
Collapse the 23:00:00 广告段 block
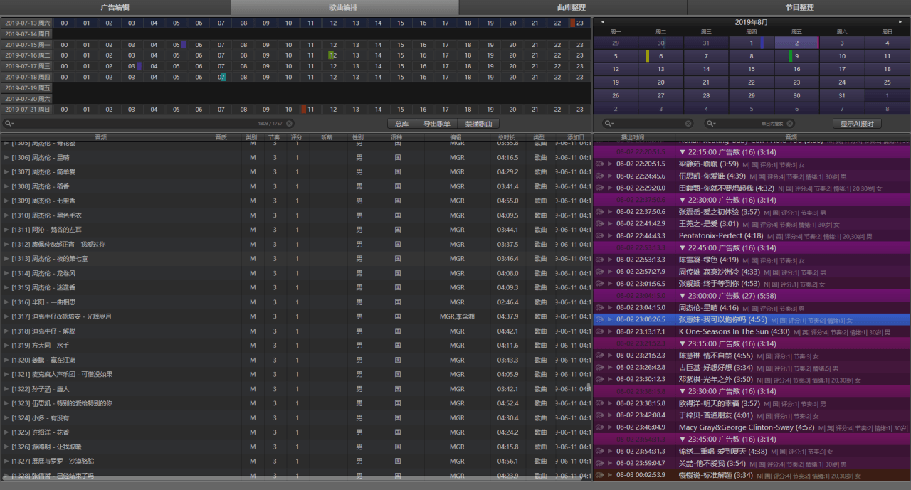pyautogui.click(x=683, y=296)
